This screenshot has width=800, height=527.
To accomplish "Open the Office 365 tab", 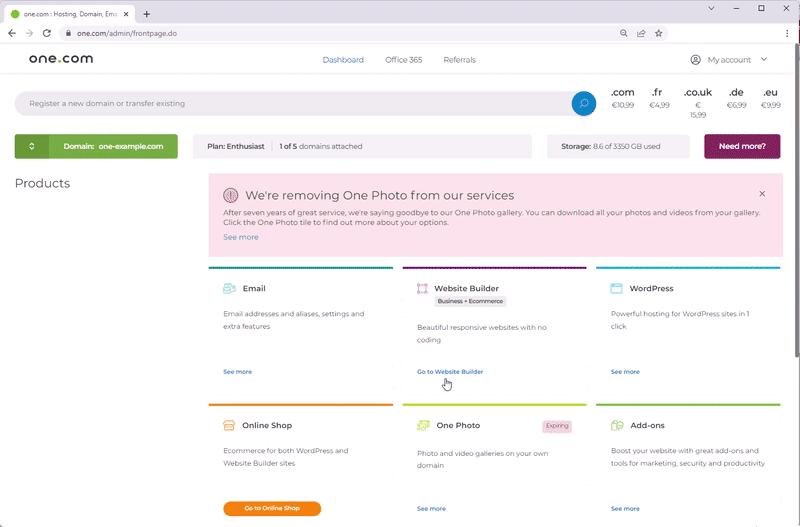I will tap(404, 60).
